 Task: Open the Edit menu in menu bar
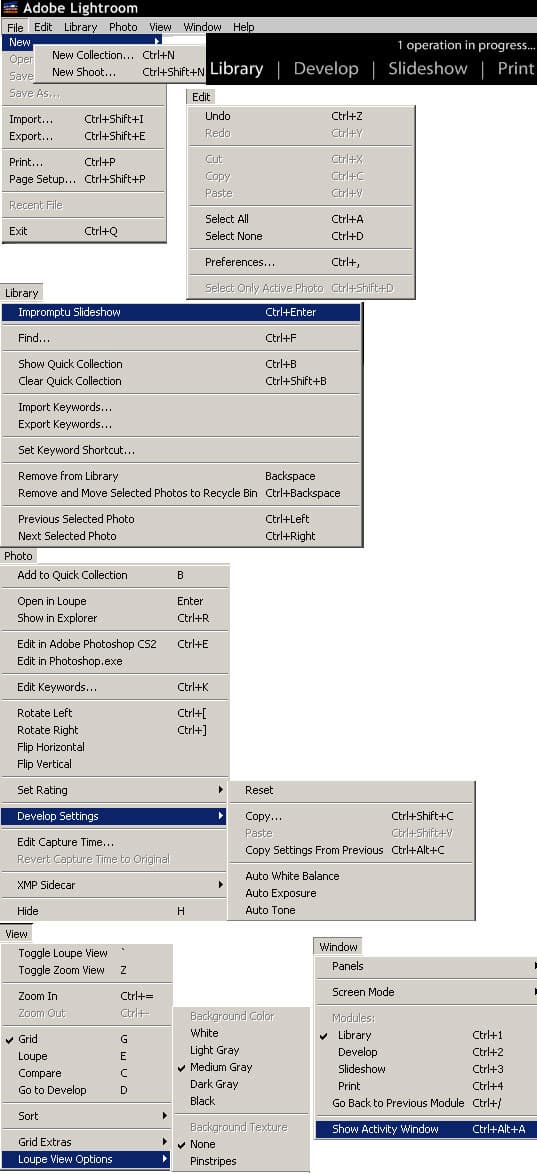point(43,27)
